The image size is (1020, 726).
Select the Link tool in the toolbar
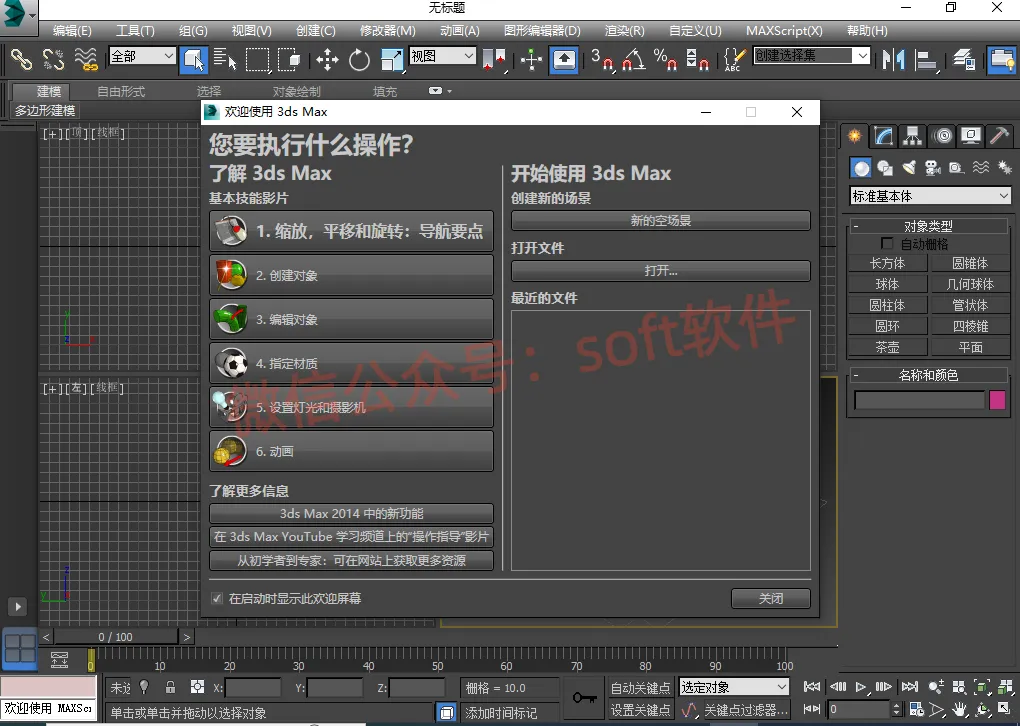coord(21,59)
